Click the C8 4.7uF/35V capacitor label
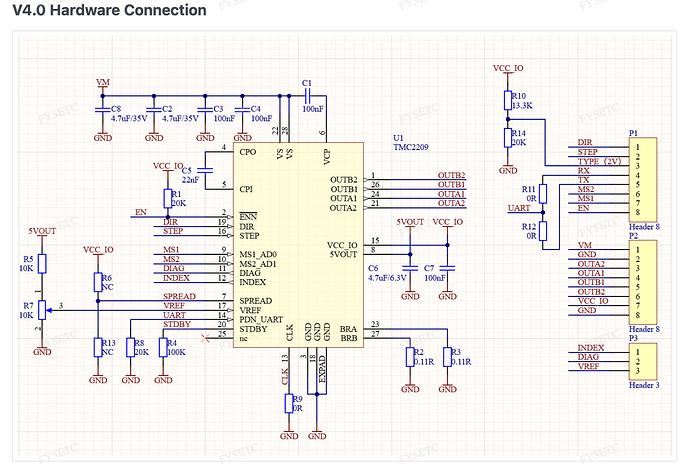 [x=128, y=114]
